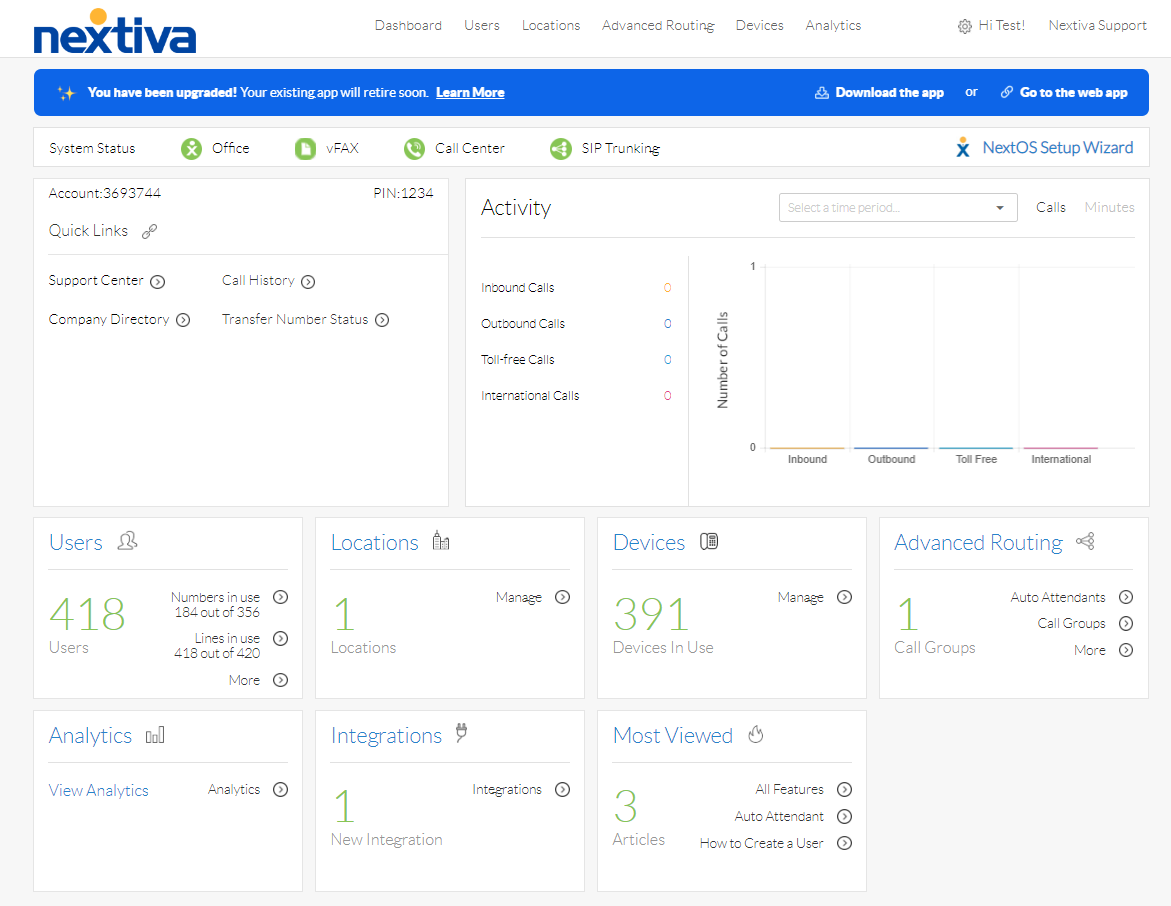Screen dimensions: 1171x906
Task: Open the Devices top navigation menu
Action: click(x=760, y=25)
